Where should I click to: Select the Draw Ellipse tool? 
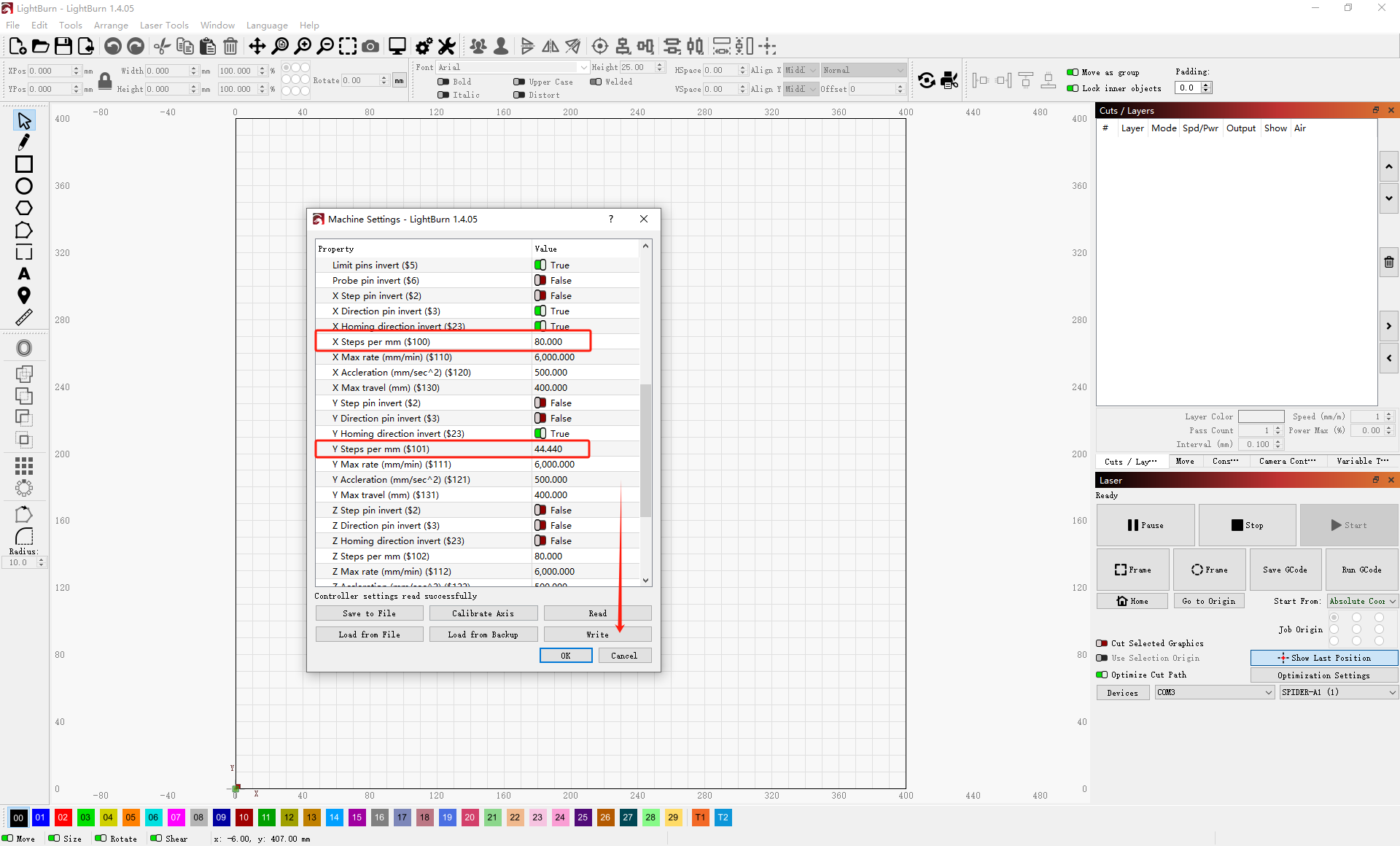(24, 186)
